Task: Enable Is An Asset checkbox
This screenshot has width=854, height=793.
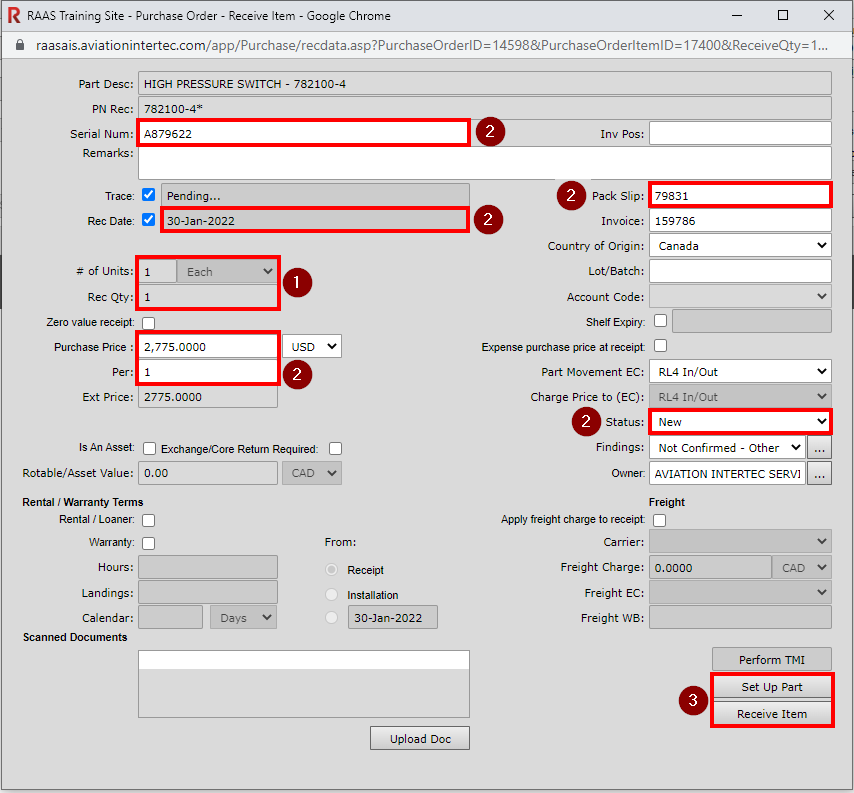Action: pyautogui.click(x=149, y=449)
